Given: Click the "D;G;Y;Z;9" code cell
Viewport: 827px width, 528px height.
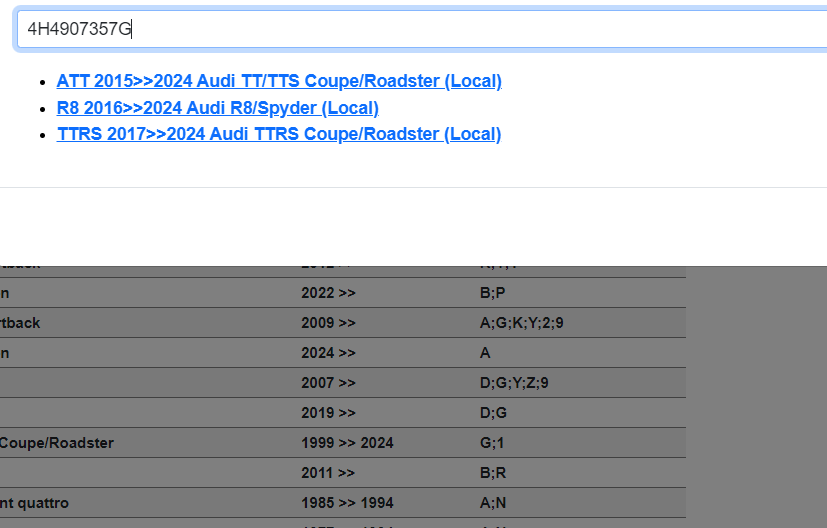Looking at the screenshot, I should [x=514, y=383].
